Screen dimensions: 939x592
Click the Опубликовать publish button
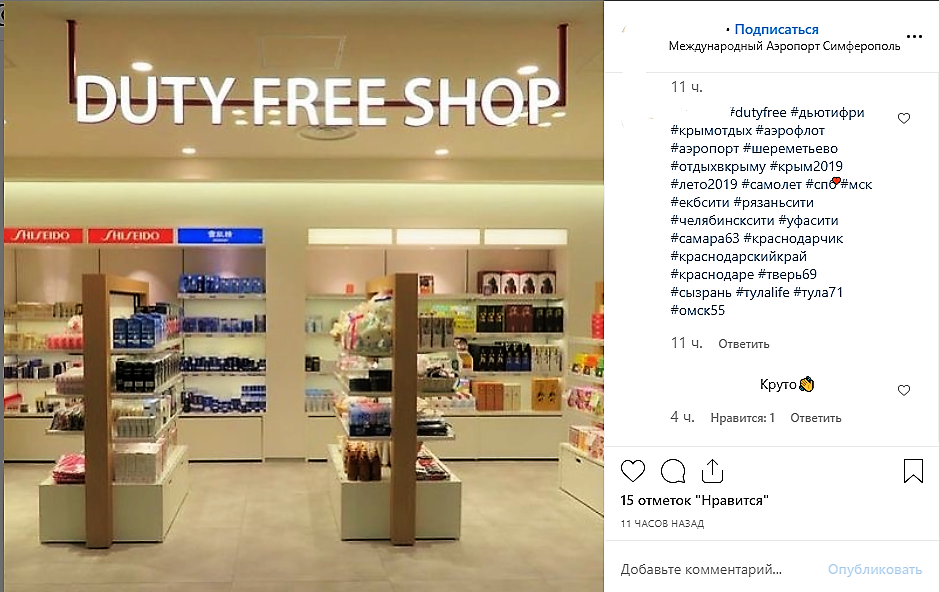coord(875,569)
